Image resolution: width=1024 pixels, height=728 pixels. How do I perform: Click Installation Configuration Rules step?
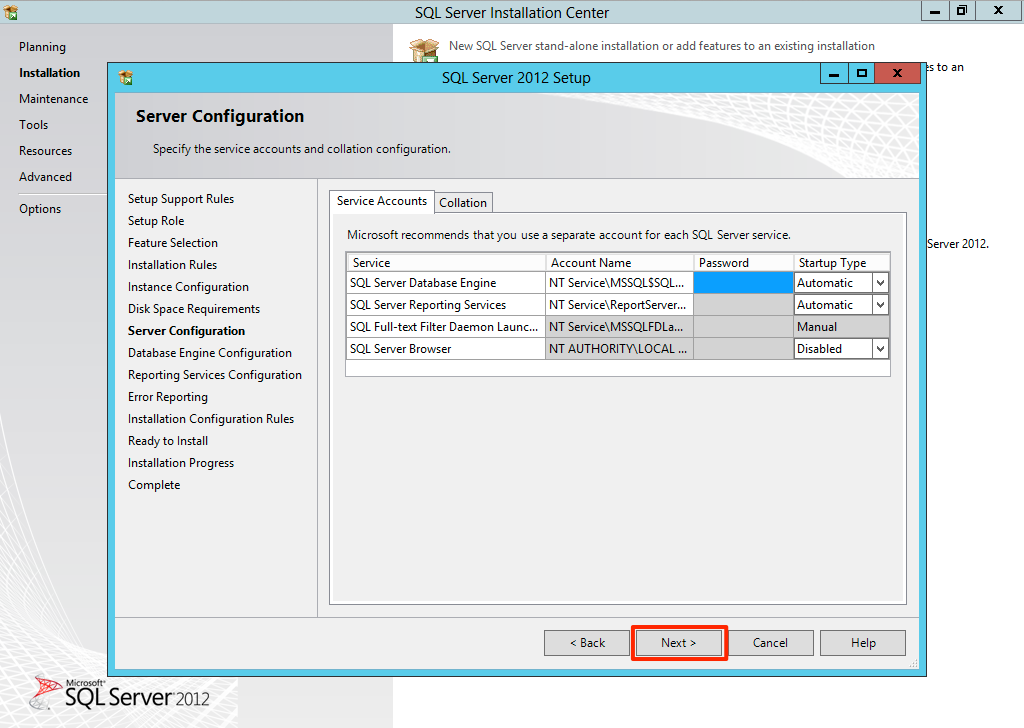211,419
